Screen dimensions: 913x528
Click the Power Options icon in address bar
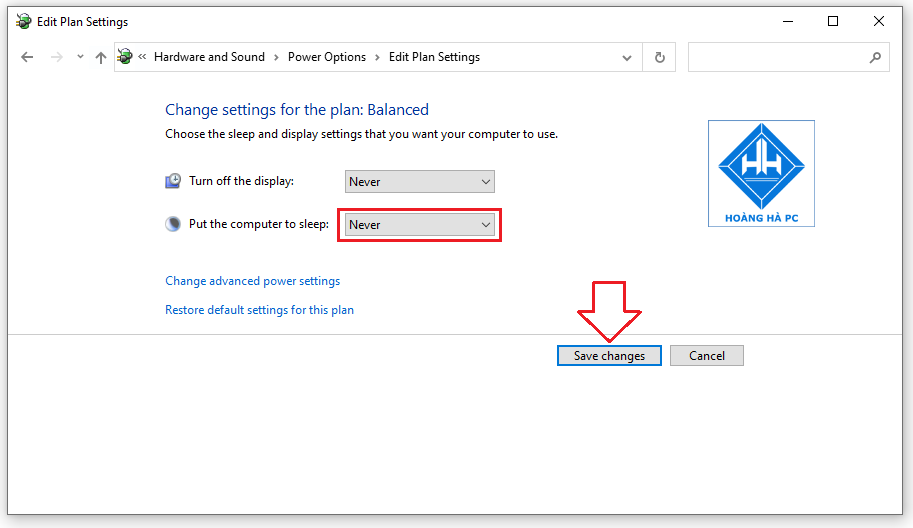125,56
